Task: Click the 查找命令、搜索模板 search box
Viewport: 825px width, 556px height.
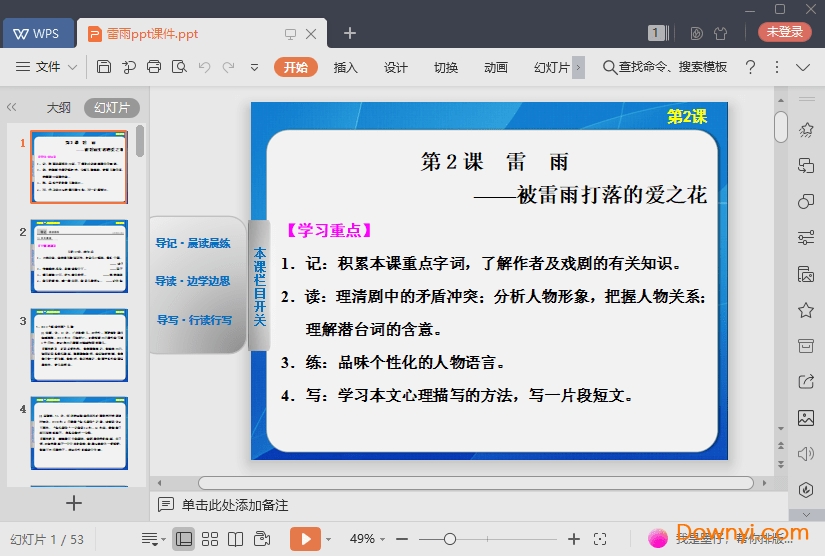Action: pyautogui.click(x=665, y=67)
